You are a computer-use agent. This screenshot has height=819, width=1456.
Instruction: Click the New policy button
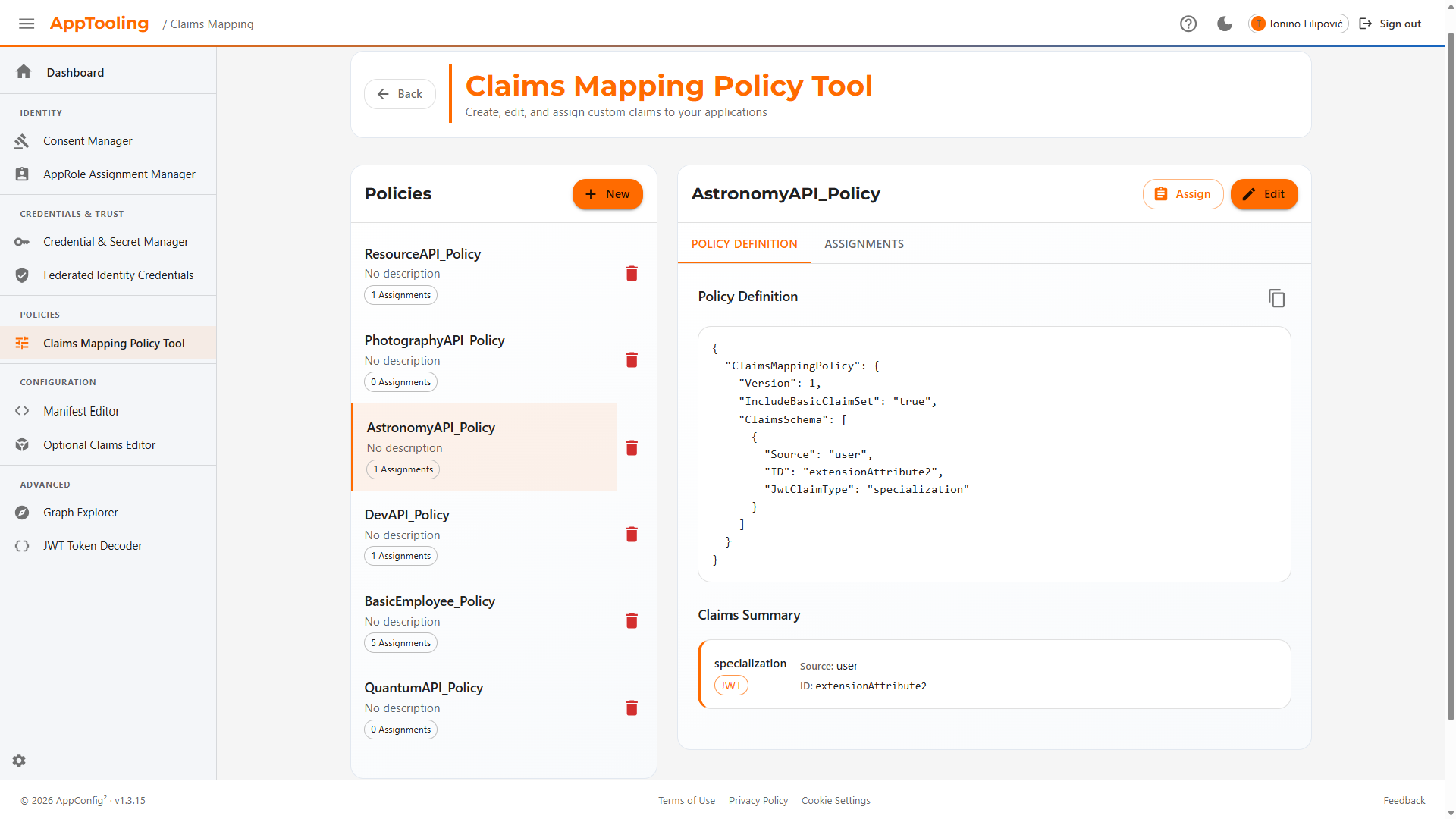[x=607, y=194]
